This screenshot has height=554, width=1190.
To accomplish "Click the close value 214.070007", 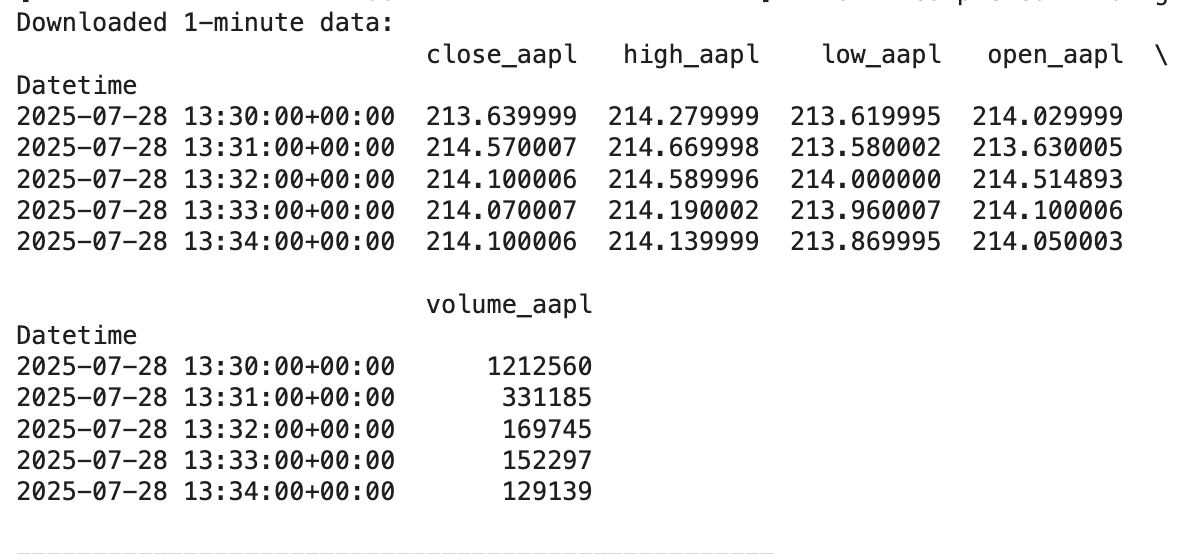I will [502, 211].
